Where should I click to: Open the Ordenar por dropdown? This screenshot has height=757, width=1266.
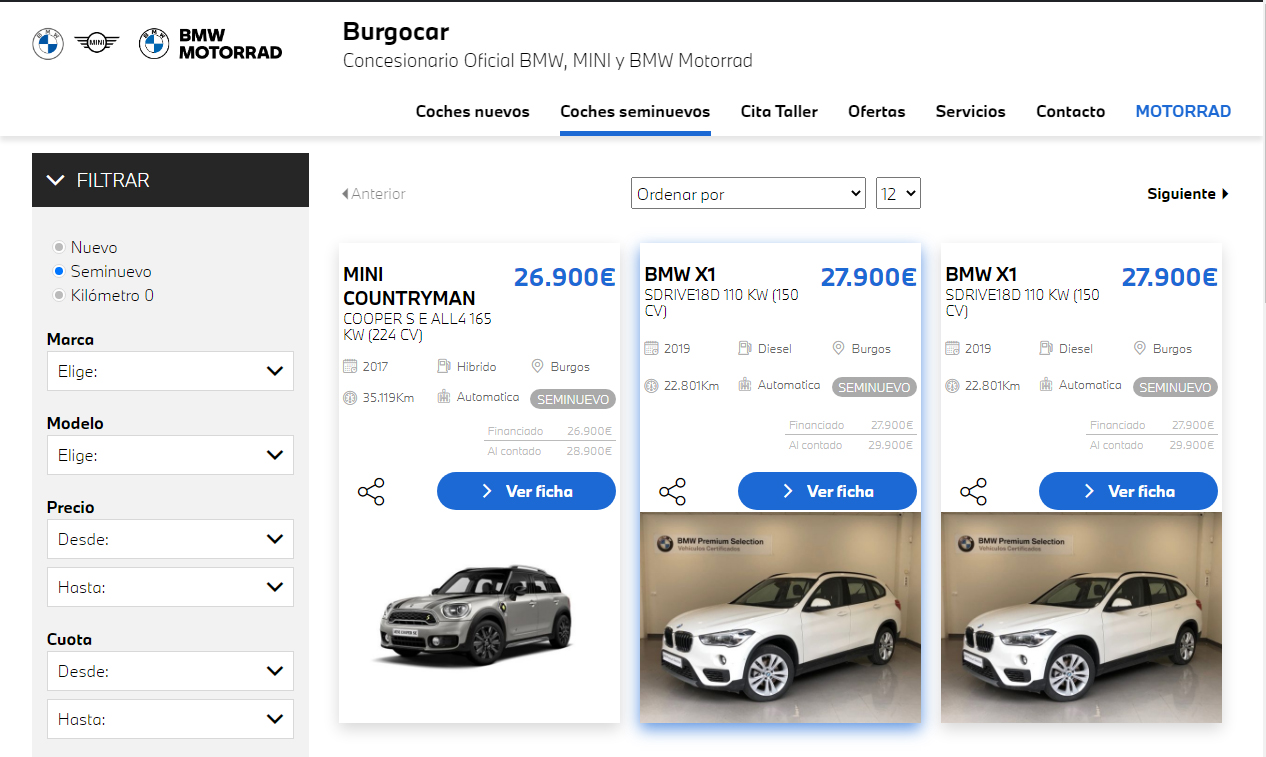coord(748,194)
